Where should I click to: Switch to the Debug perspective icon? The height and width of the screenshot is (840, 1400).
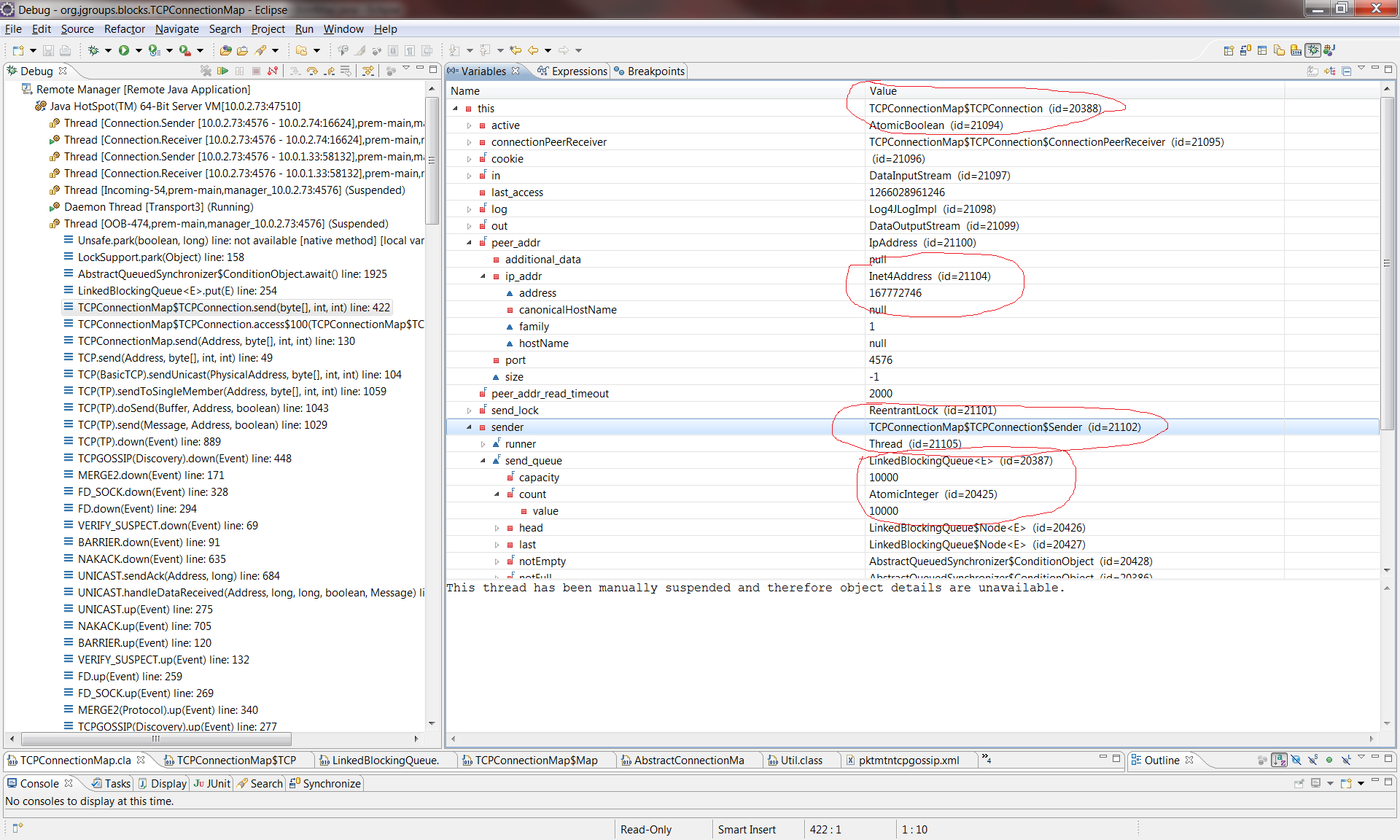click(1313, 50)
